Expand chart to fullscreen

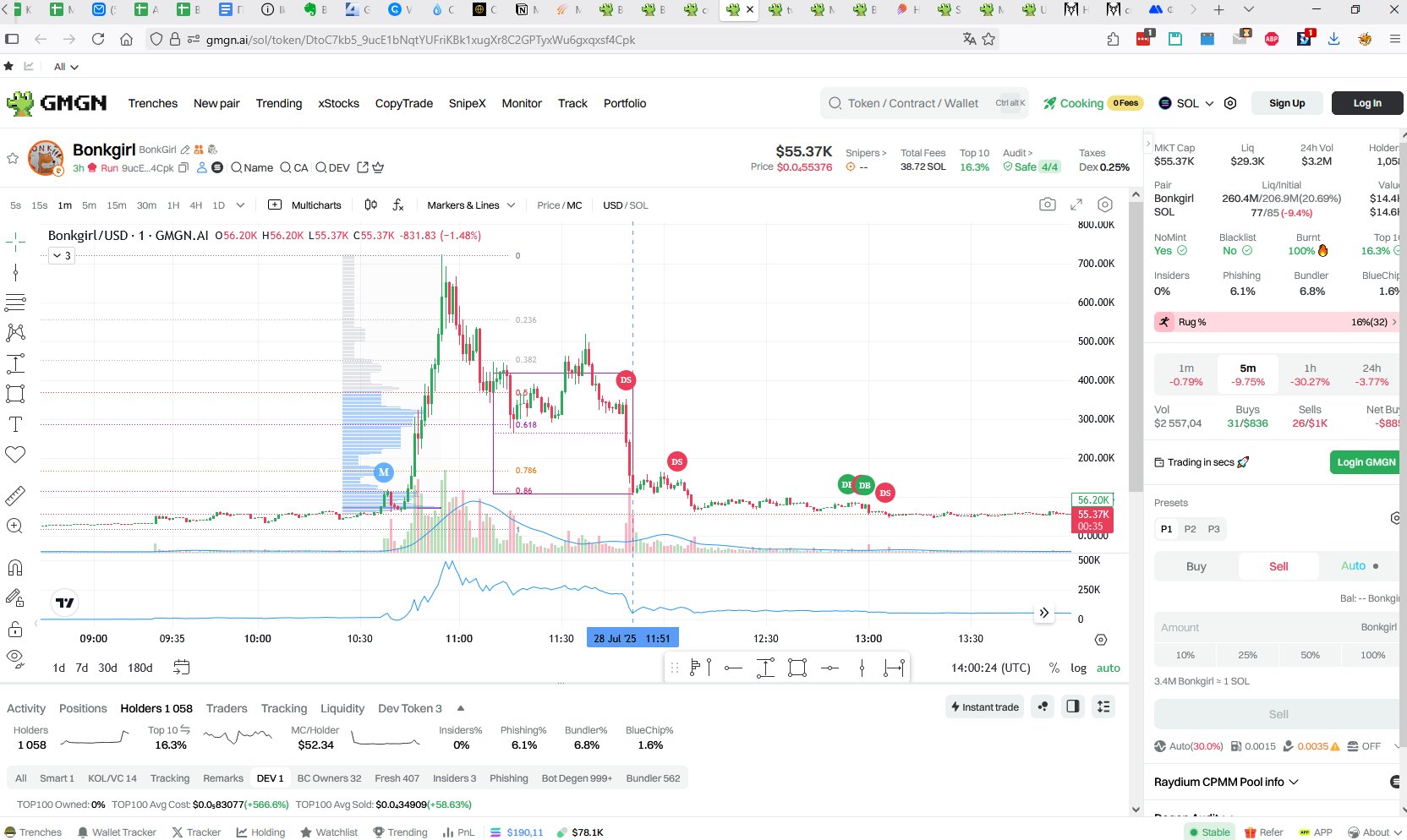pyautogui.click(x=1076, y=205)
